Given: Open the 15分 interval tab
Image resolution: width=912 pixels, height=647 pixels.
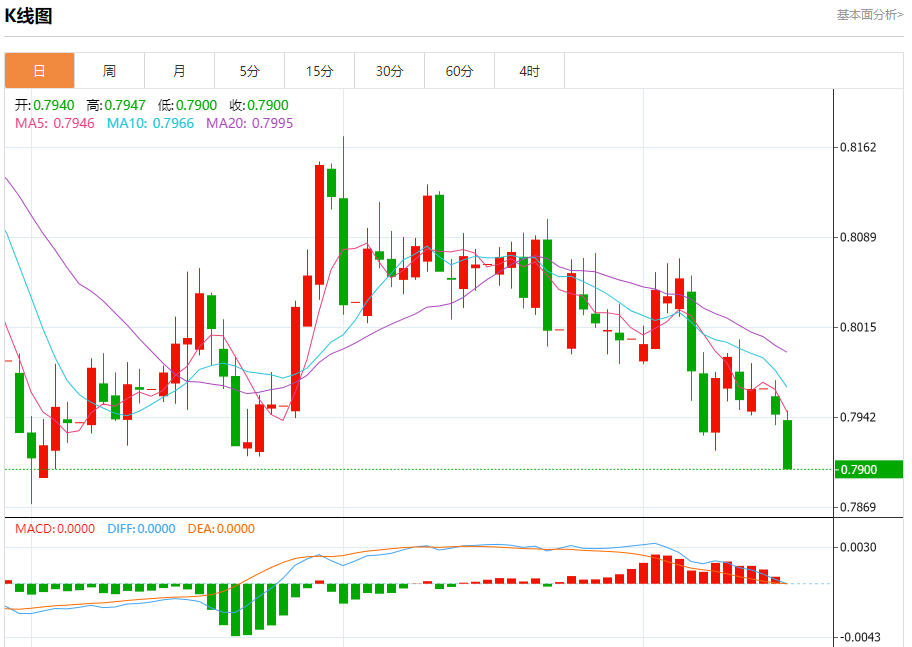Looking at the screenshot, I should 319,71.
